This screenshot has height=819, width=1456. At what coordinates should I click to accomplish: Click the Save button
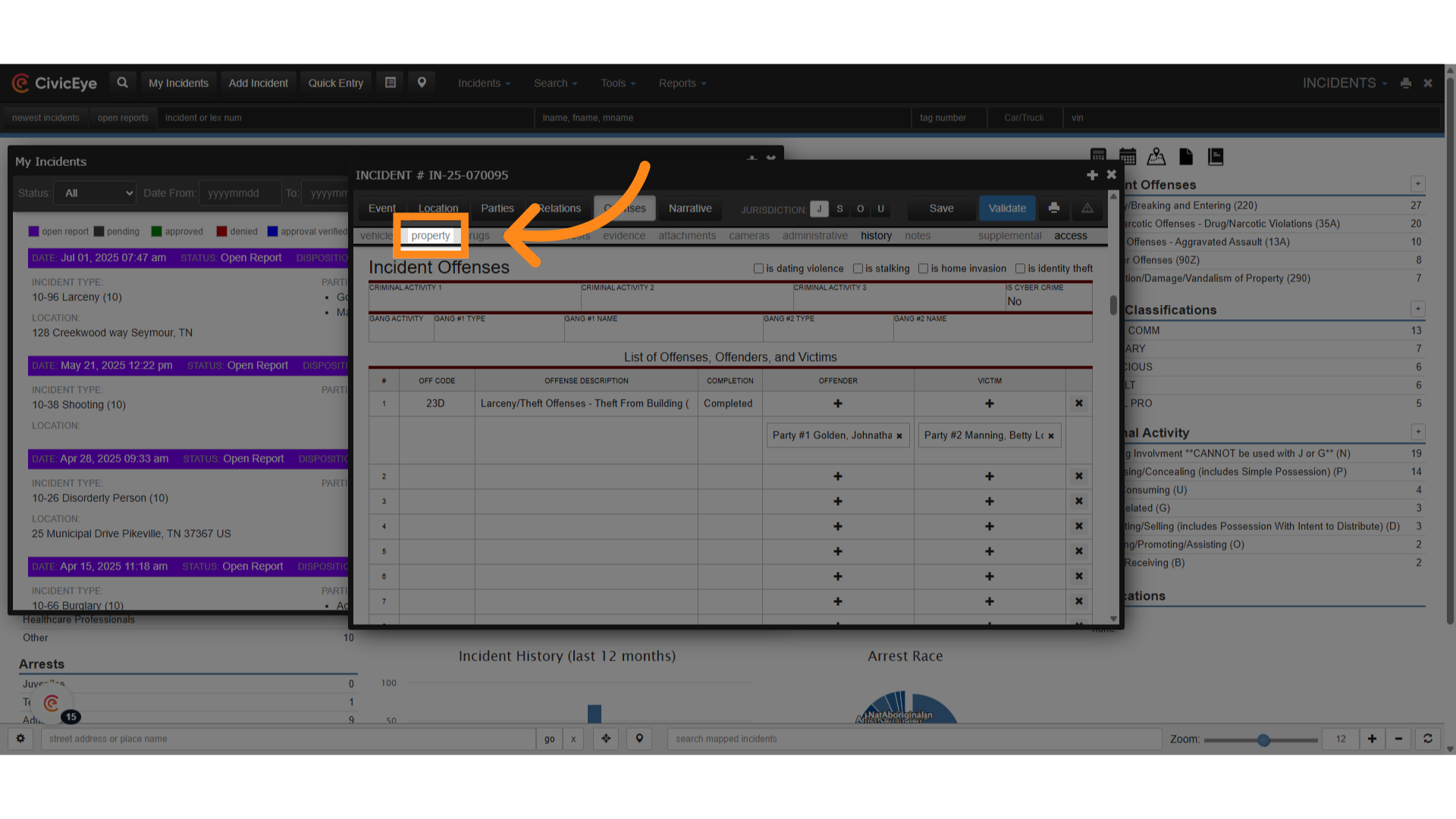pyautogui.click(x=941, y=209)
